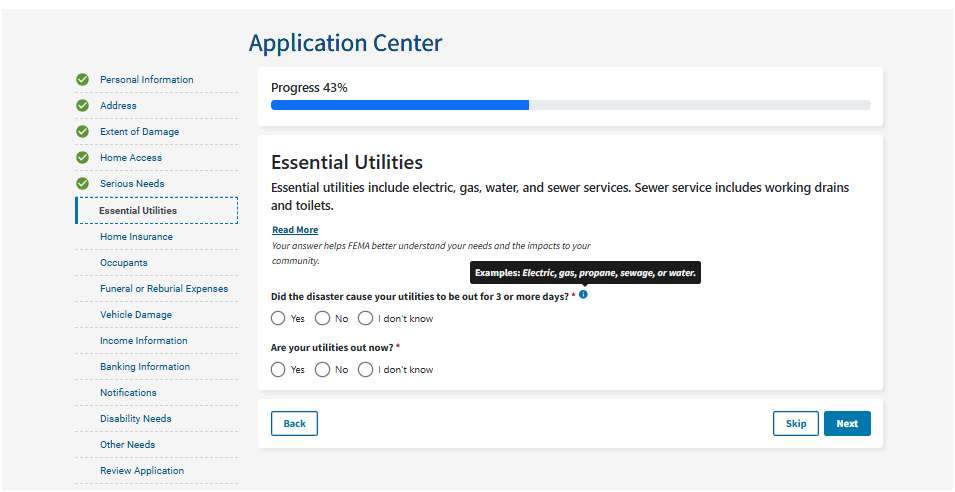This screenshot has width=955, height=492.
Task: Select Yes for utilities out 3+ days
Action: click(278, 319)
